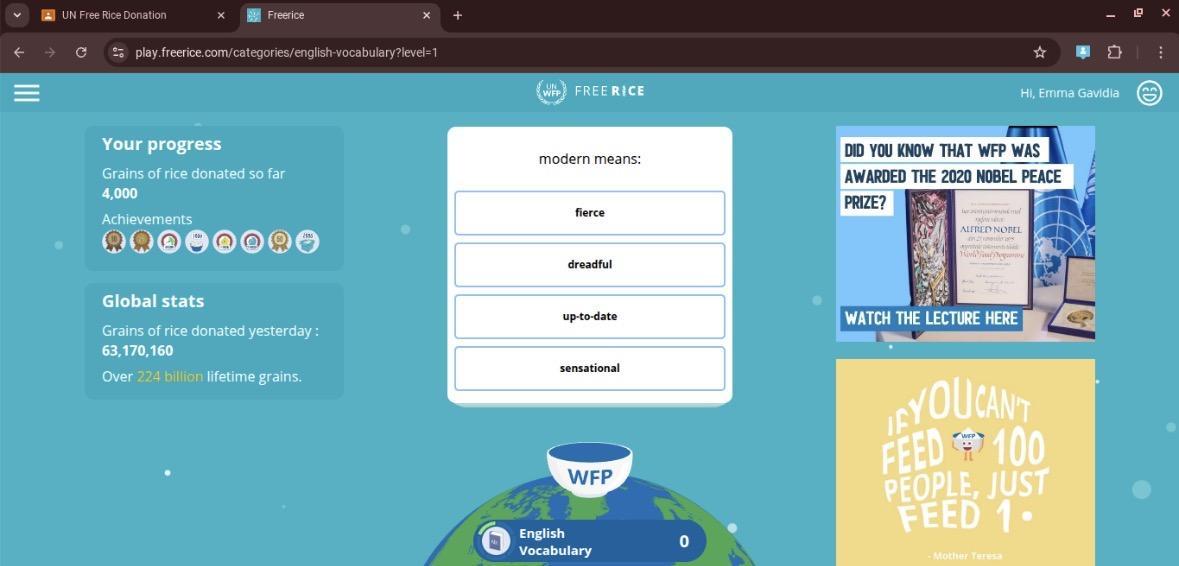Click "Watch the lecture here" banner text
Viewport: 1179px width, 566px height.
point(931,318)
